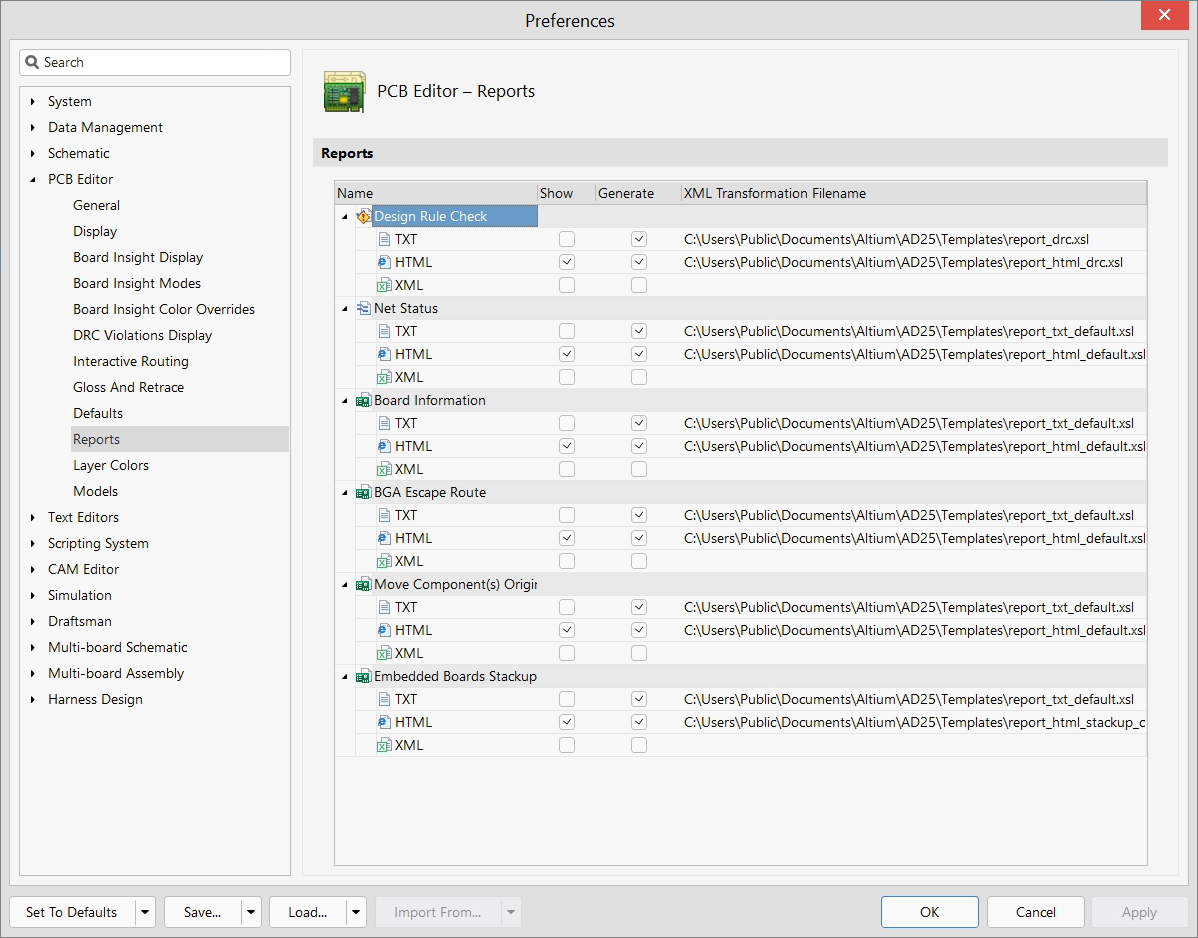Click XML icon under Net Status

pyautogui.click(x=384, y=377)
